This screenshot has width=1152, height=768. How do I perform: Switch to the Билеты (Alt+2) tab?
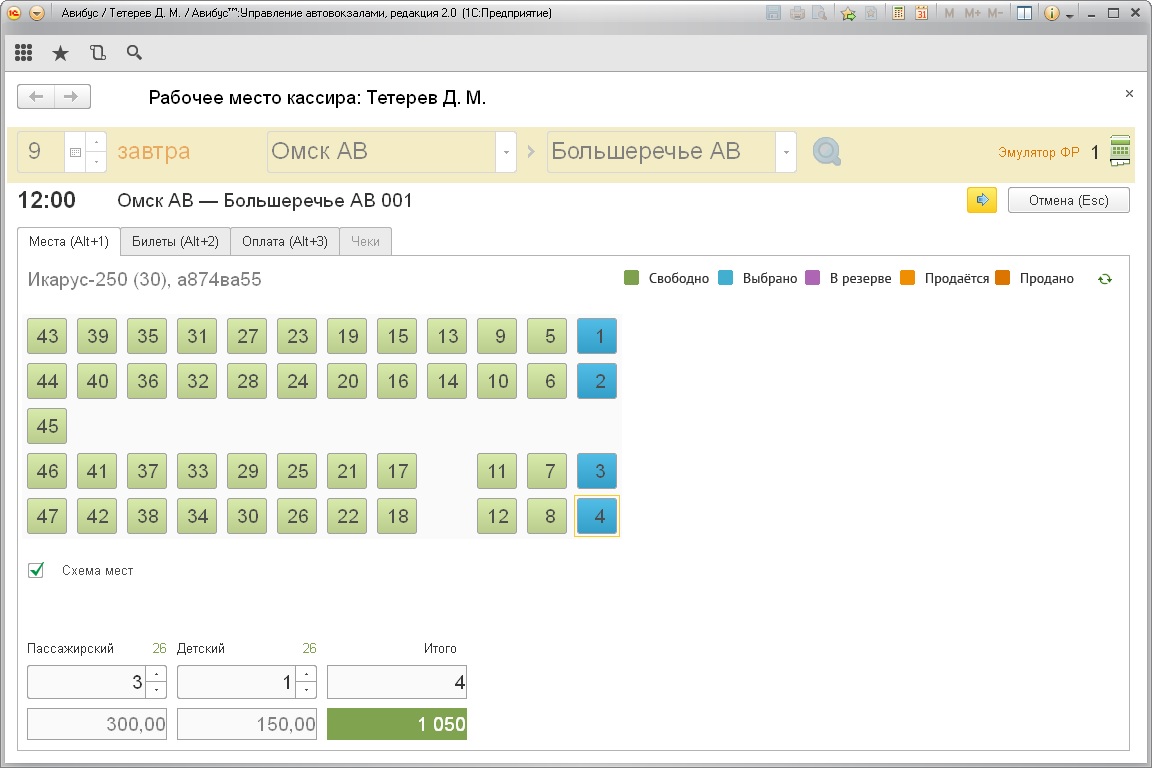tap(175, 241)
